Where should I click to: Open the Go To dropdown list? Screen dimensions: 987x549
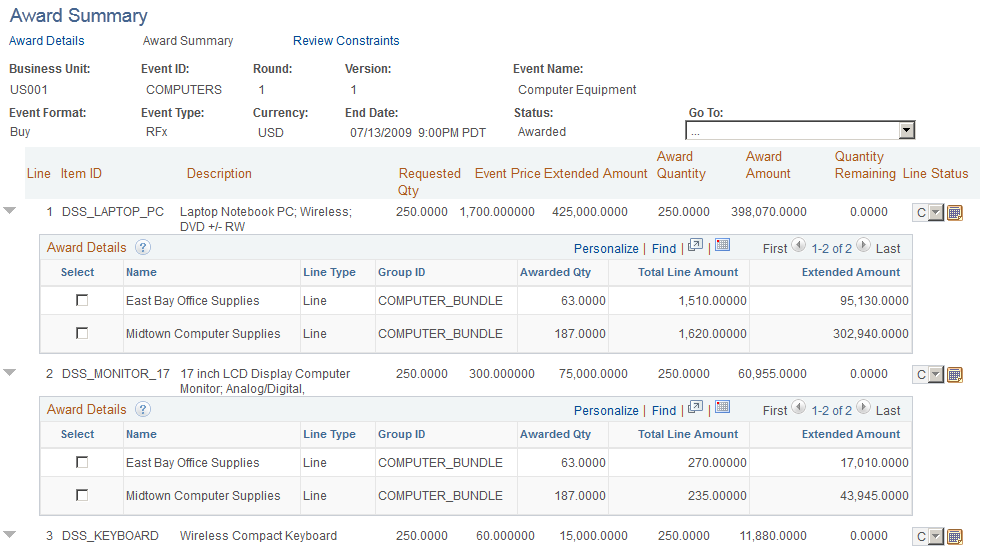tap(906, 130)
